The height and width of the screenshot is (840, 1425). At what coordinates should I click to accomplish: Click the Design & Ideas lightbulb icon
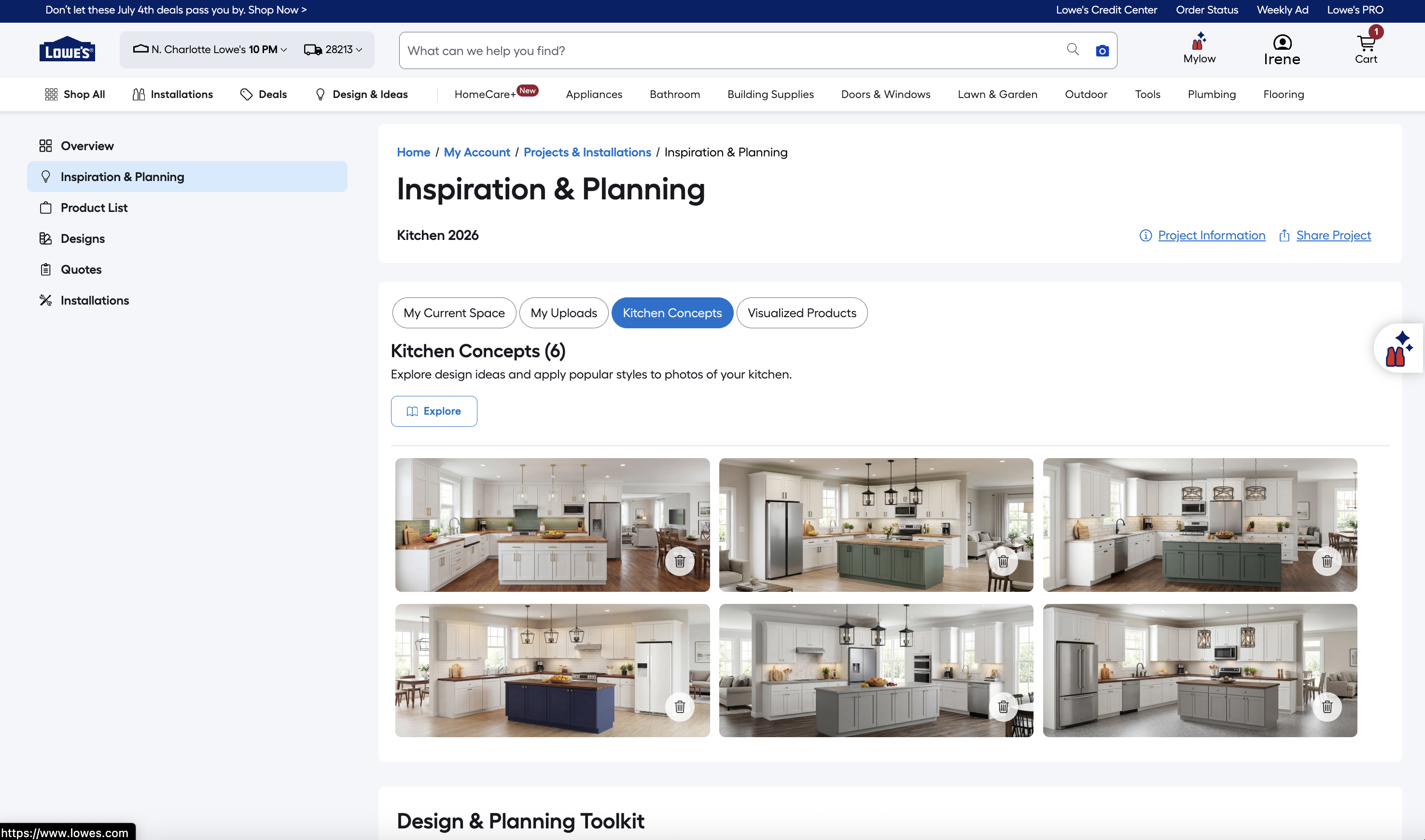(x=321, y=95)
